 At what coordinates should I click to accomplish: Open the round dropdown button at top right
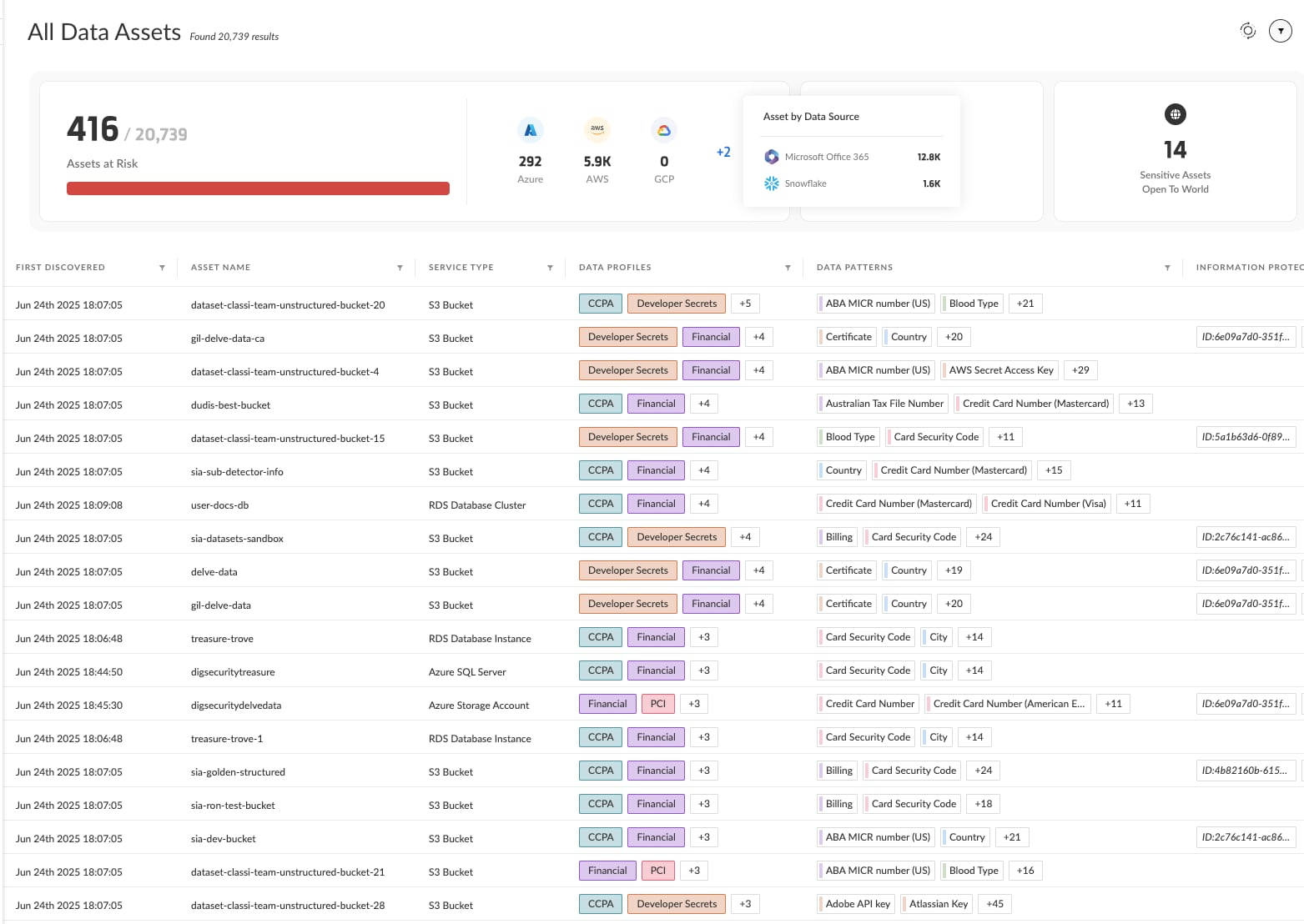pyautogui.click(x=1280, y=31)
